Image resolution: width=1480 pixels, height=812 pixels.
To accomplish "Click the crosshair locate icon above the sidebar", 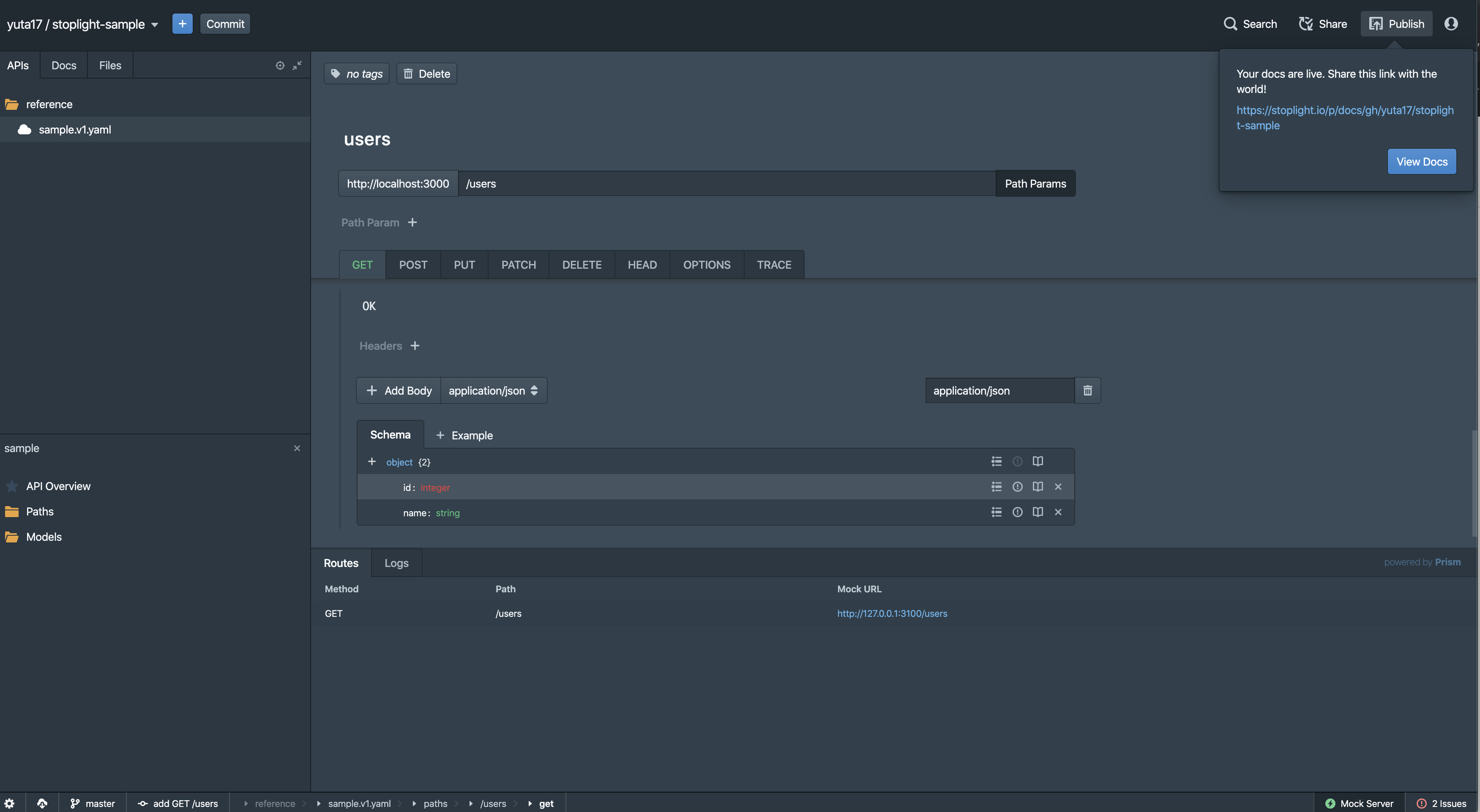I will [280, 65].
